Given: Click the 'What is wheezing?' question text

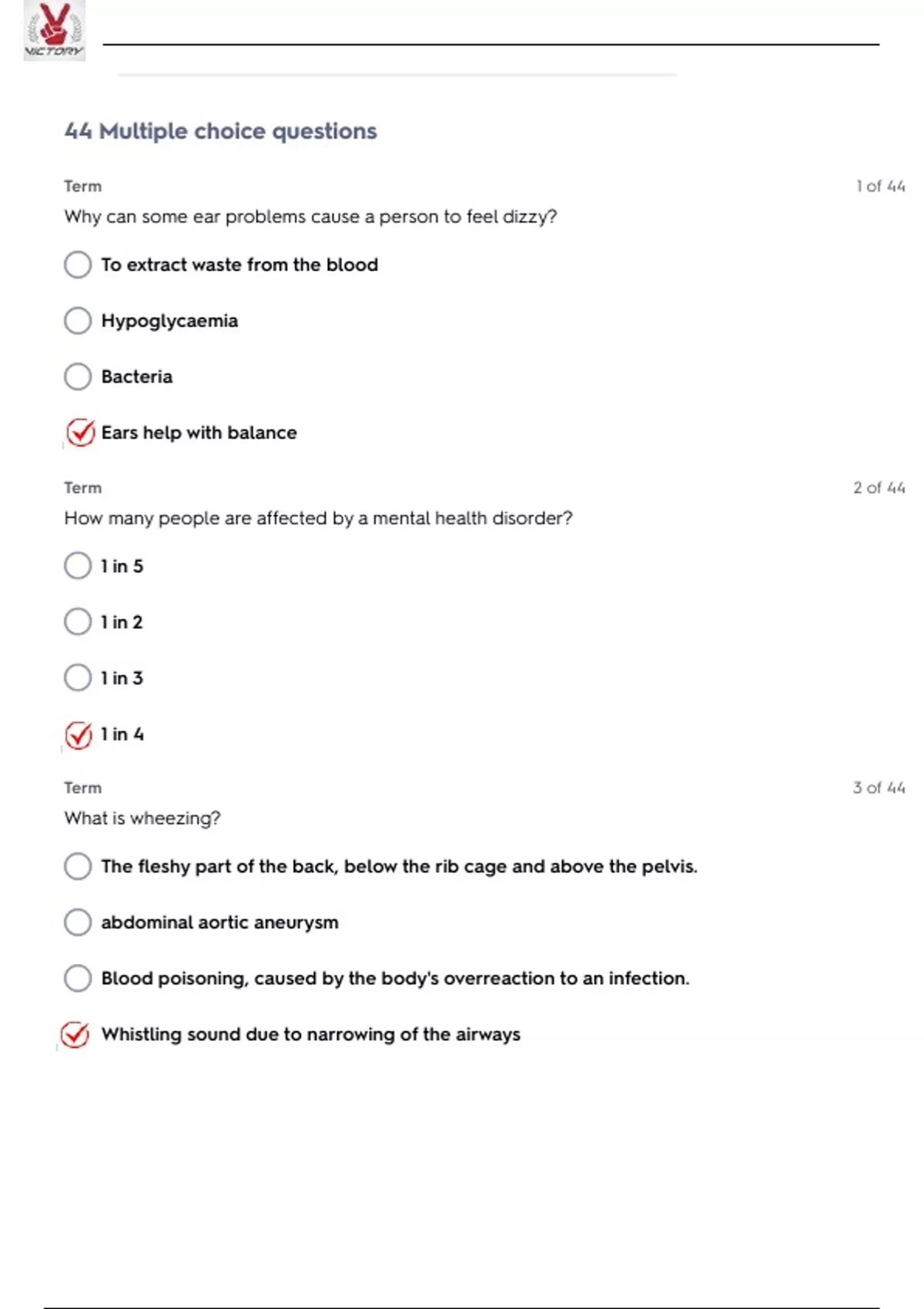Looking at the screenshot, I should [x=142, y=818].
